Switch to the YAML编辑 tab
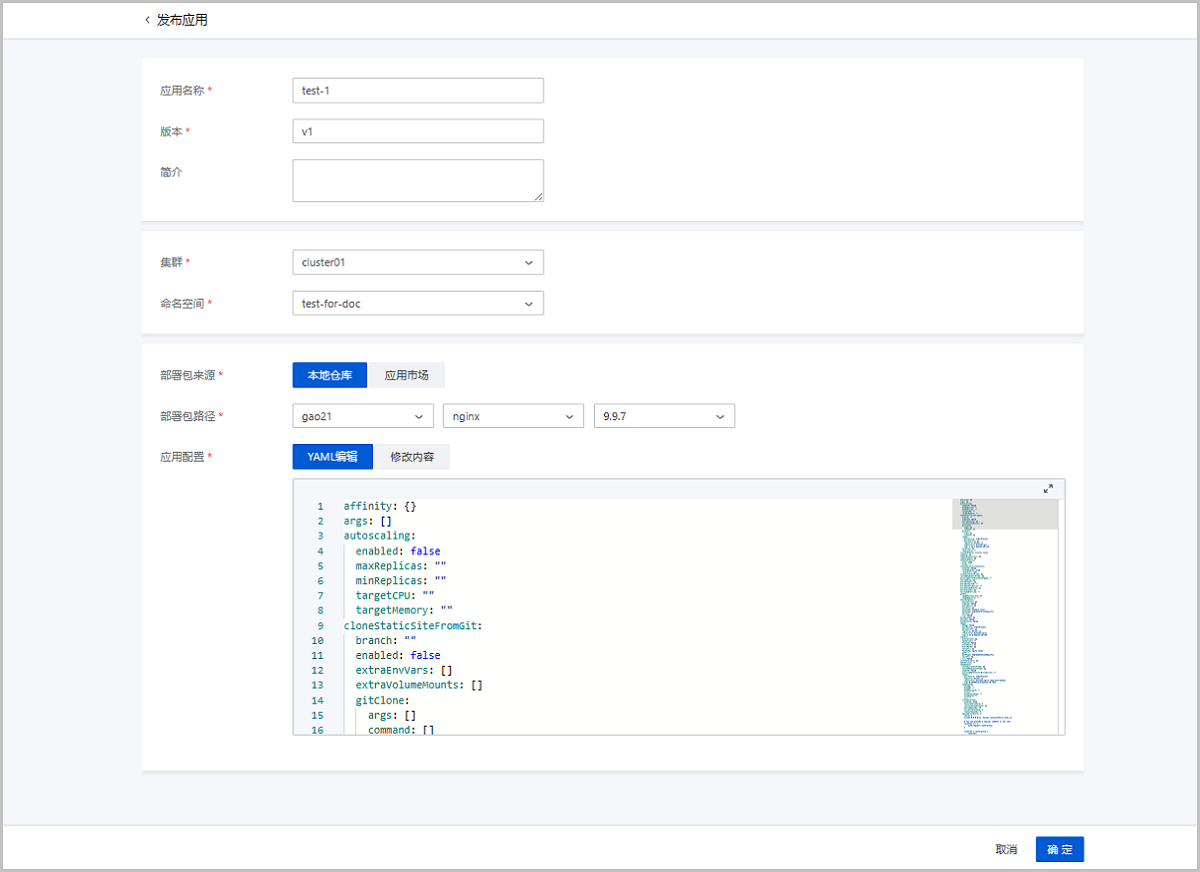 click(332, 457)
